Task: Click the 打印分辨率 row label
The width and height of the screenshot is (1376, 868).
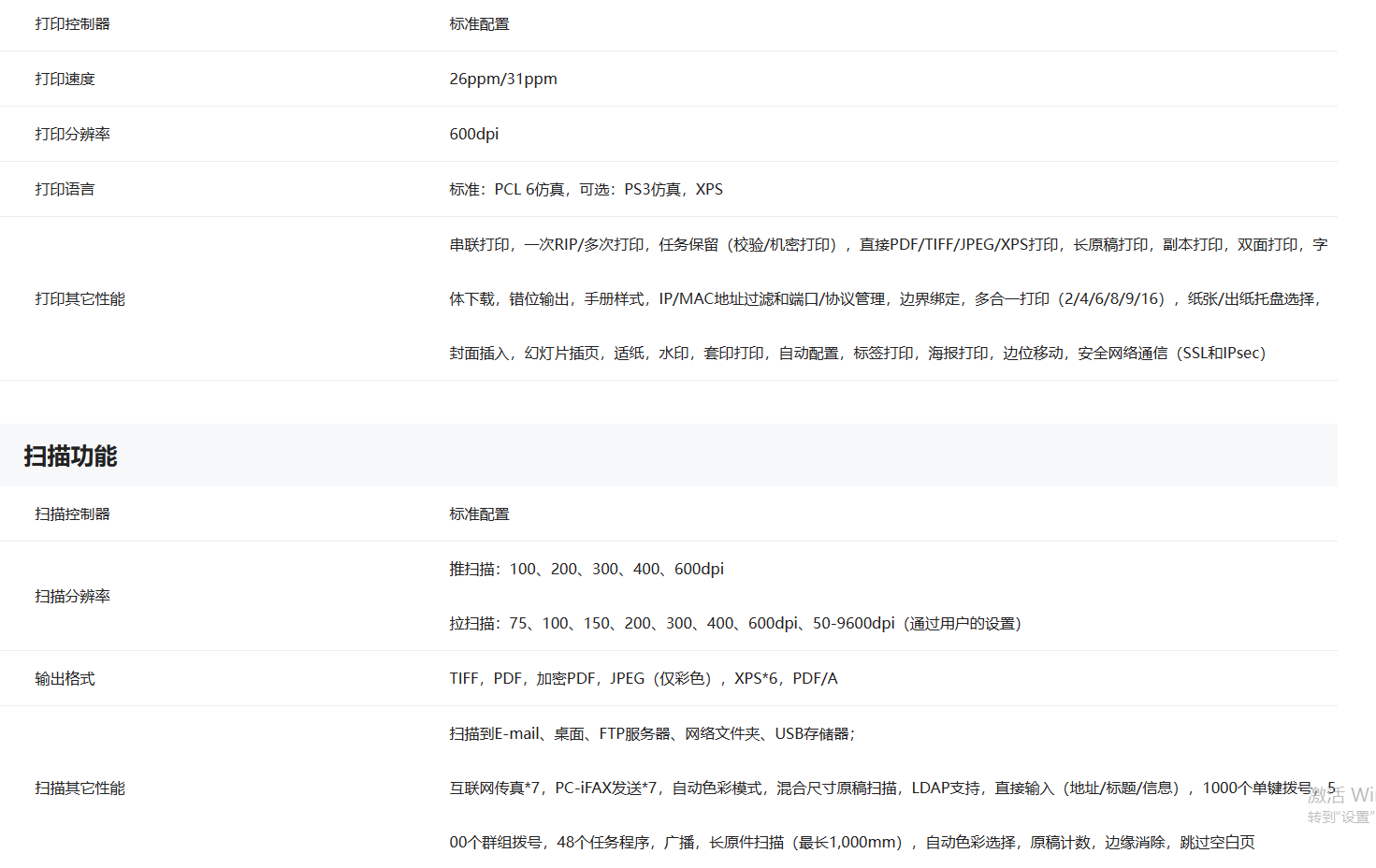Action: [72, 135]
